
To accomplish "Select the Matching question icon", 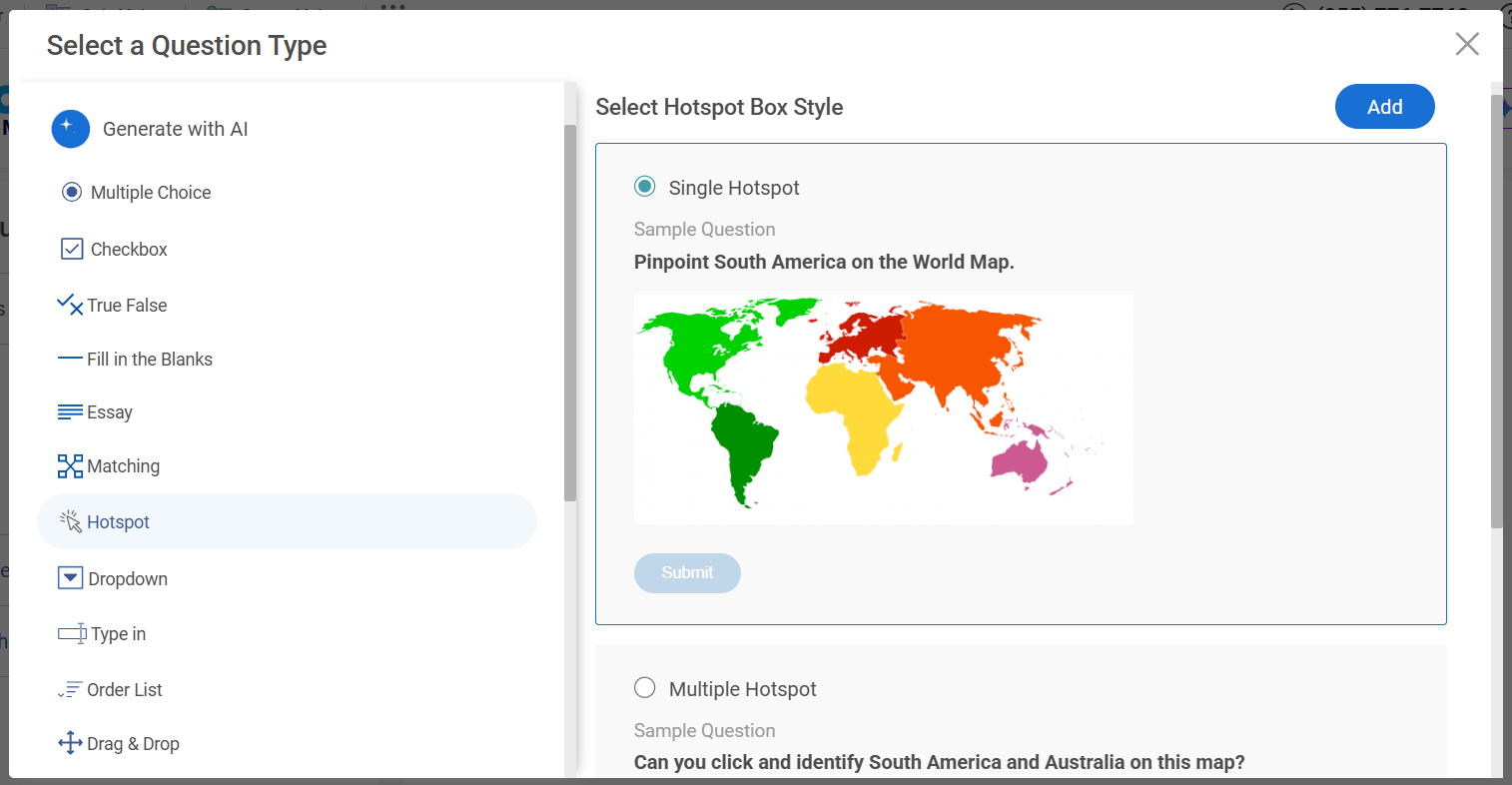I will tap(70, 465).
